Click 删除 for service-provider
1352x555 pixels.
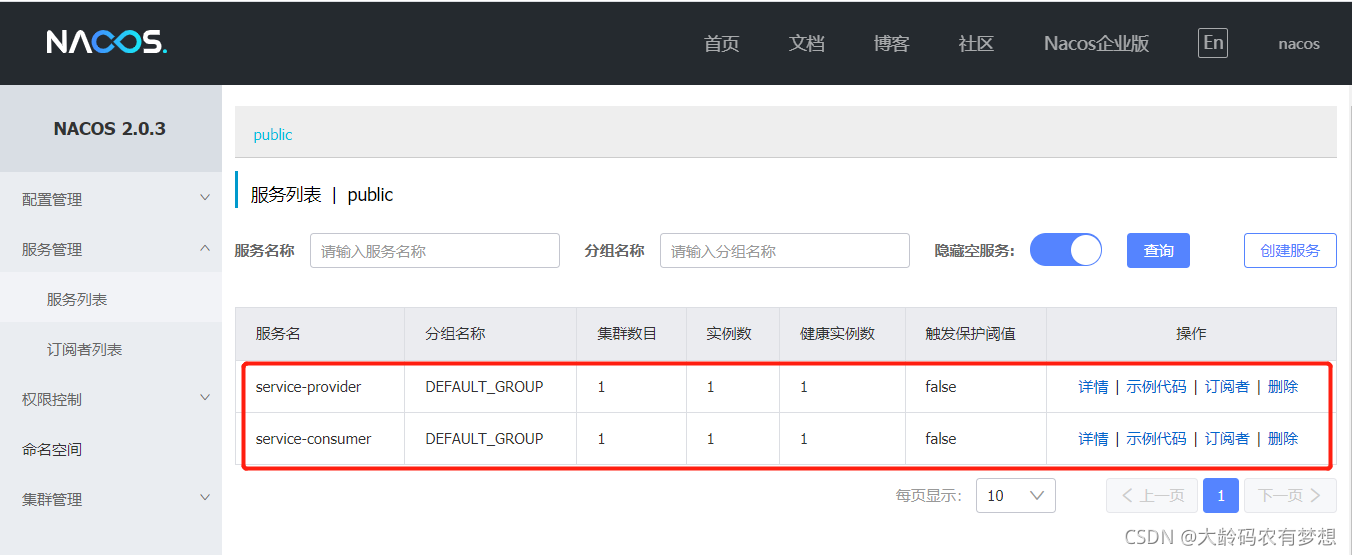(1283, 386)
